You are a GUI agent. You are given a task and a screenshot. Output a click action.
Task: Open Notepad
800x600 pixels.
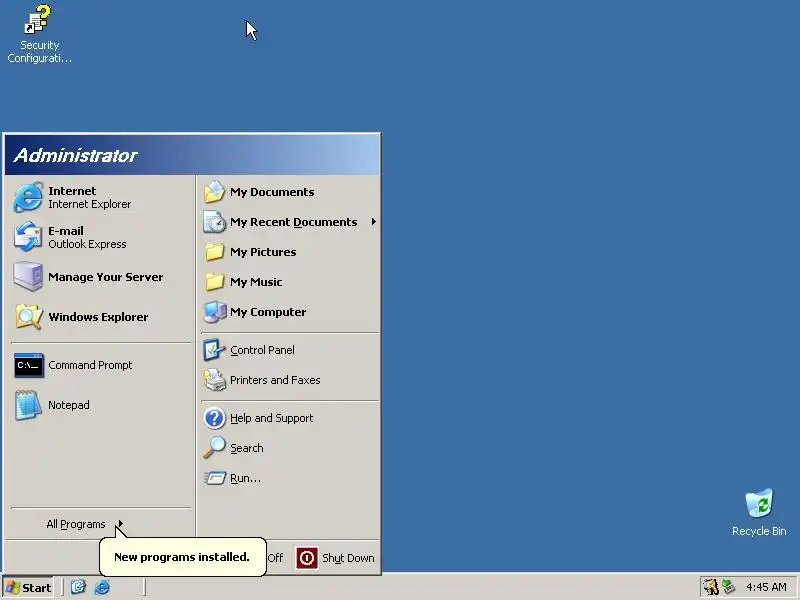coord(100,405)
